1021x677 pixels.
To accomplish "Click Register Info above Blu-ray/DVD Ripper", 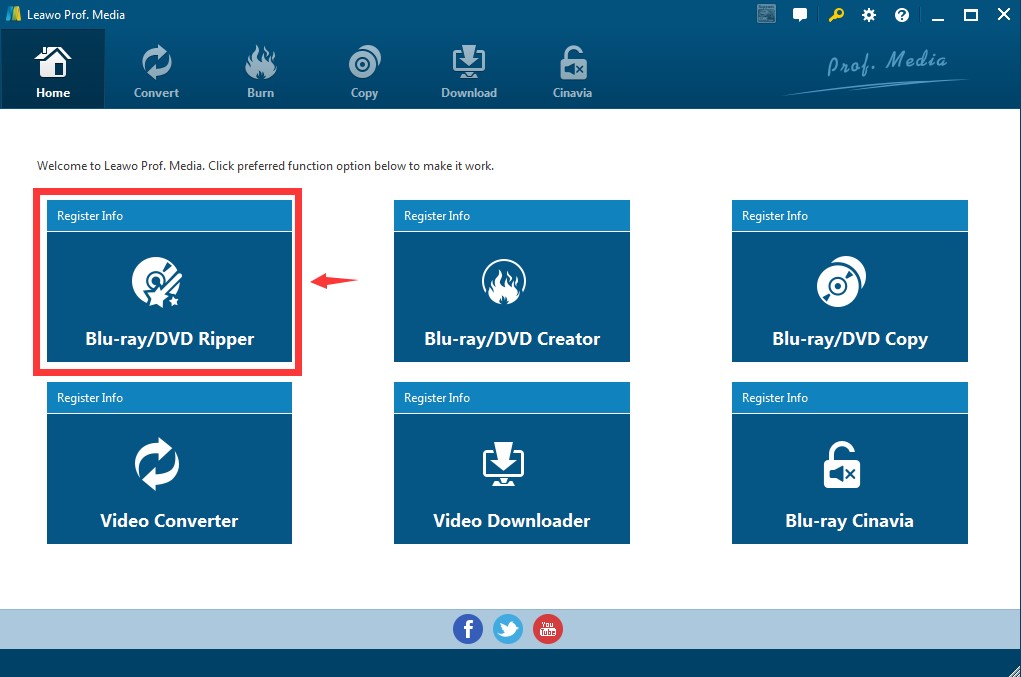I will click(x=90, y=216).
